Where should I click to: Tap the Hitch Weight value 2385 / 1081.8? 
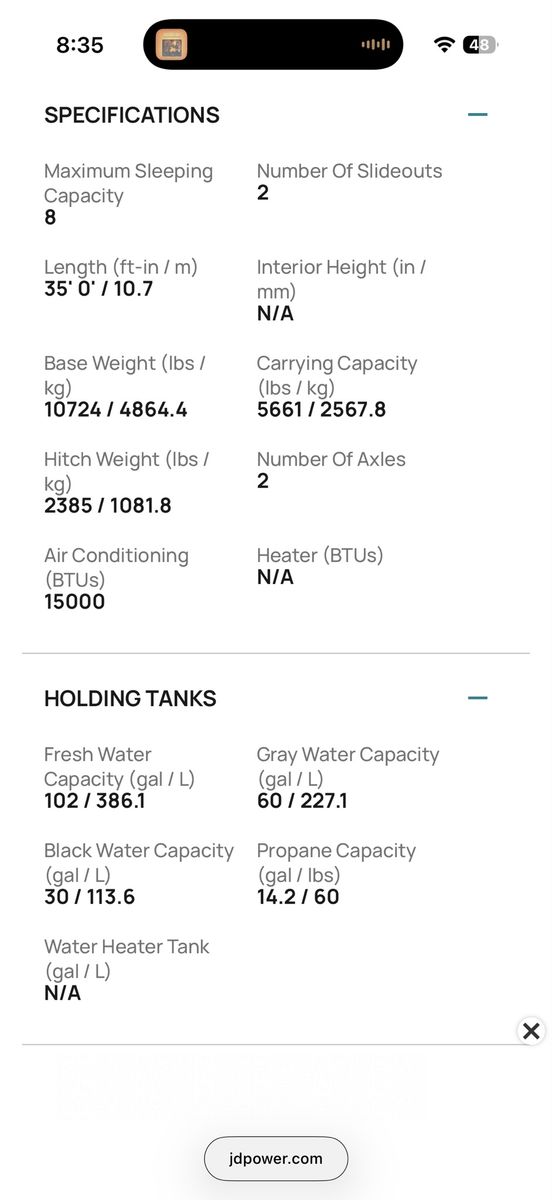[x=108, y=506]
